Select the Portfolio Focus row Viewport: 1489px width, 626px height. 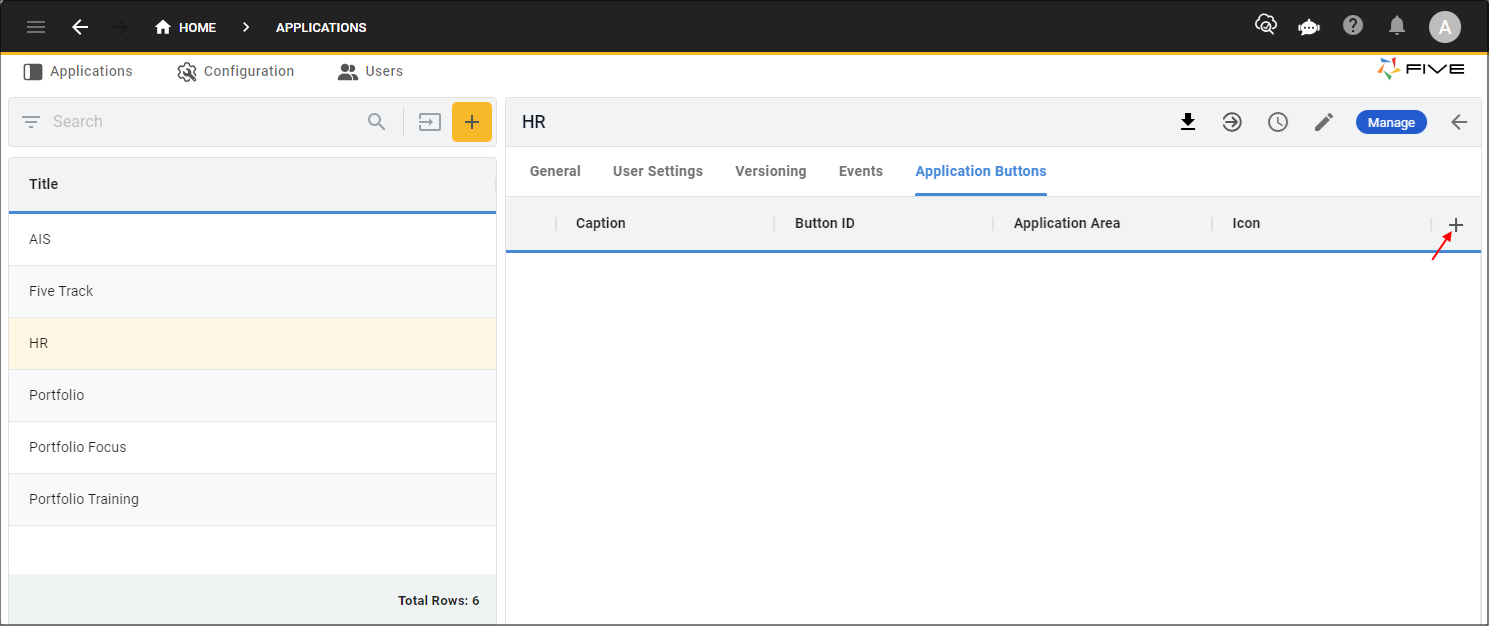click(252, 448)
